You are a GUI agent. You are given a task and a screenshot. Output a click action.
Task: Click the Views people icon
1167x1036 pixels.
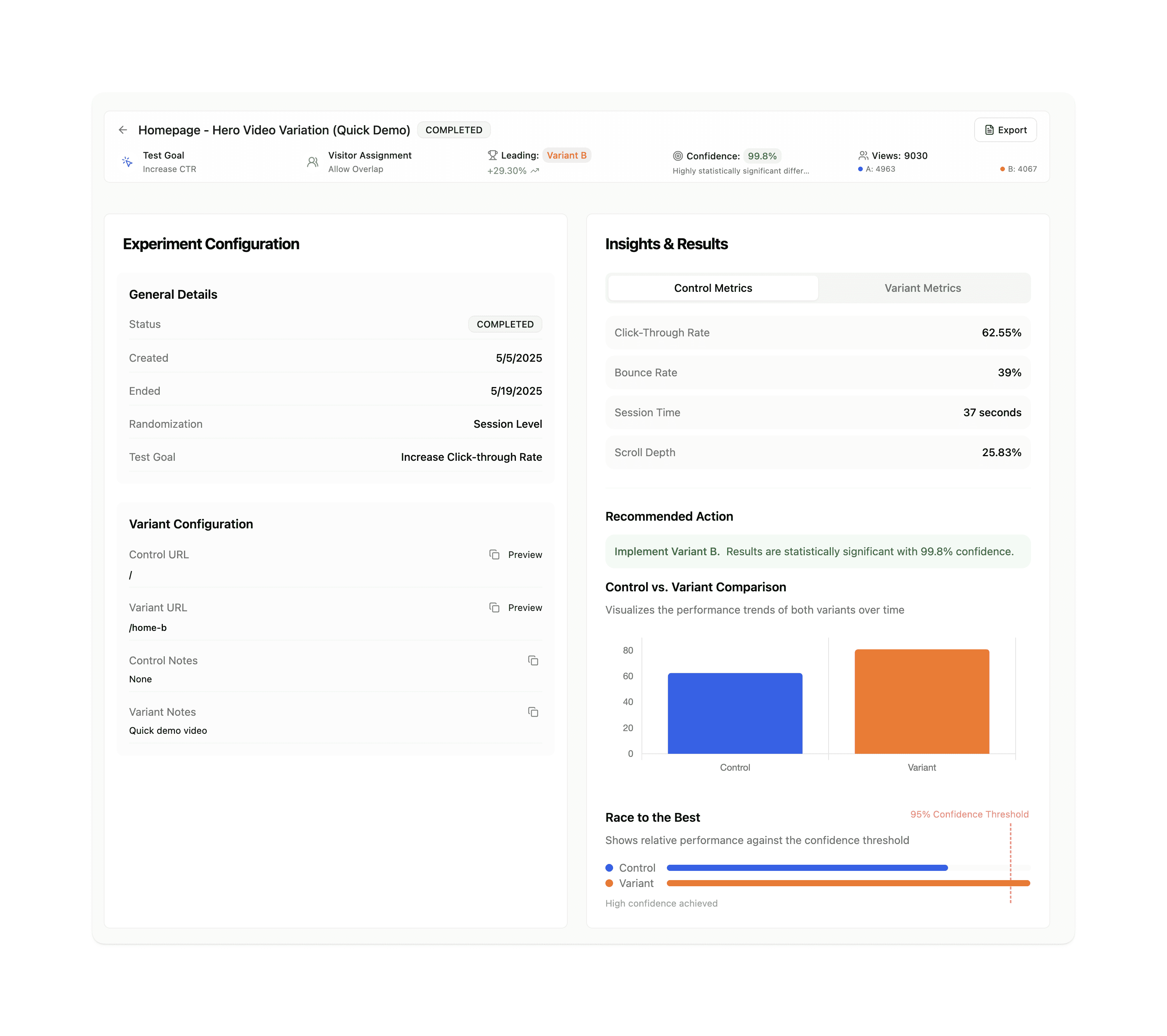pyautogui.click(x=863, y=155)
